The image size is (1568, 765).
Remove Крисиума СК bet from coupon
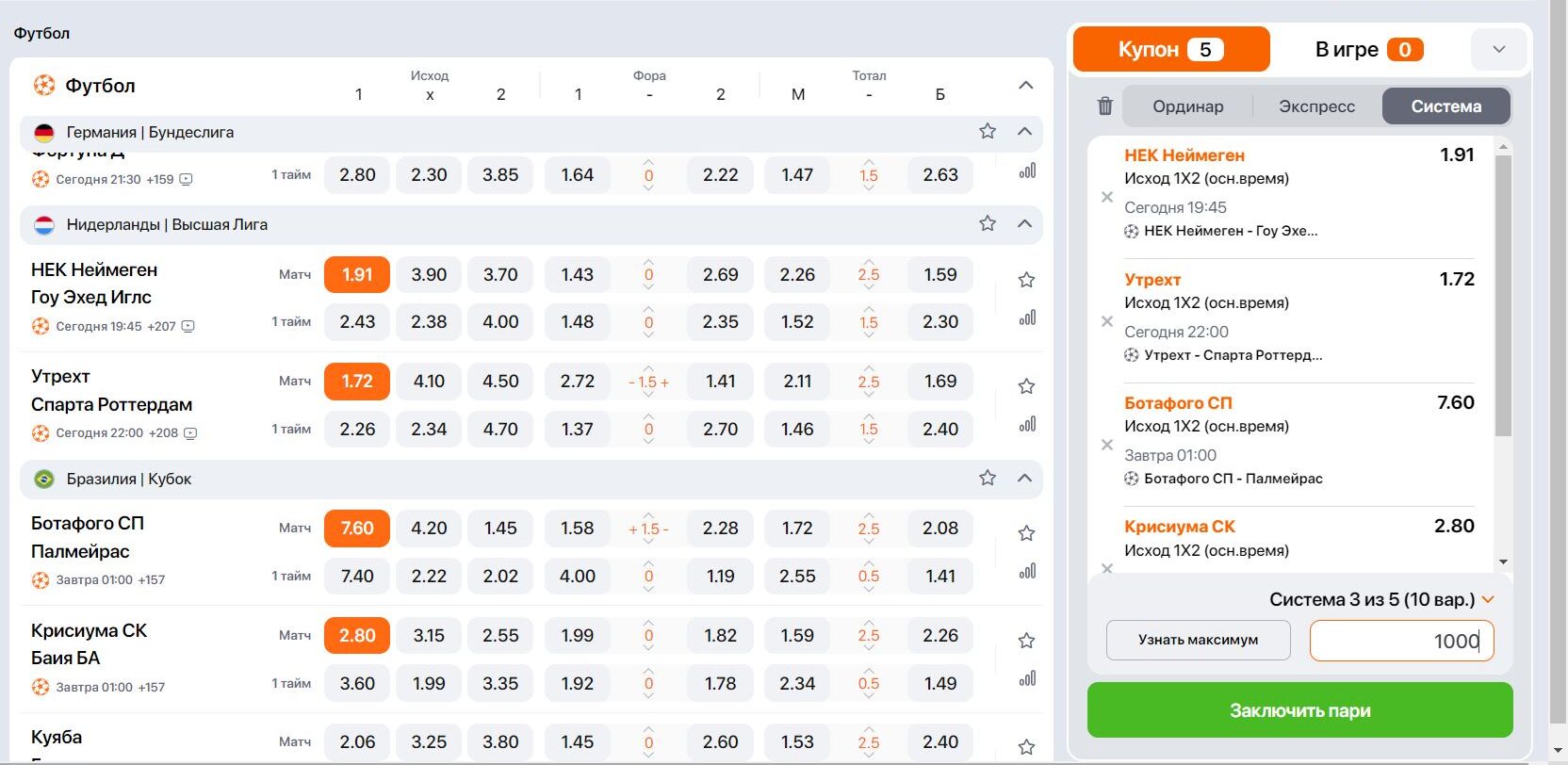pyautogui.click(x=1107, y=568)
